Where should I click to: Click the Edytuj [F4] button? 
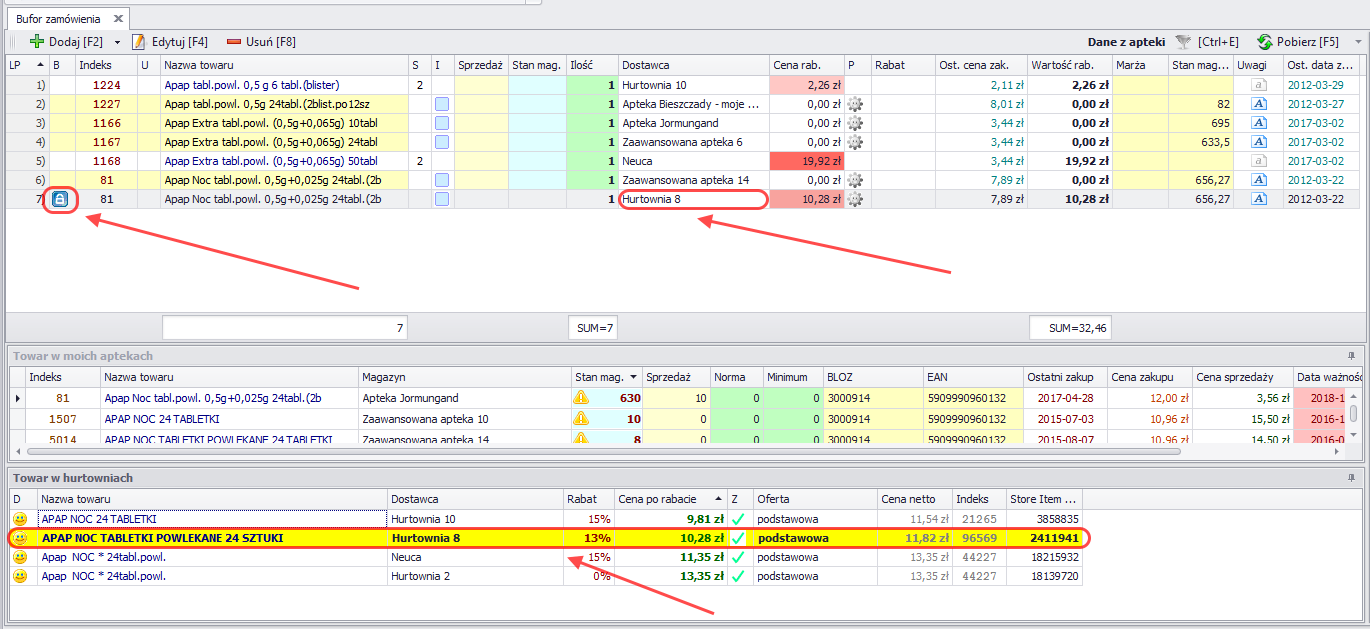click(x=170, y=42)
